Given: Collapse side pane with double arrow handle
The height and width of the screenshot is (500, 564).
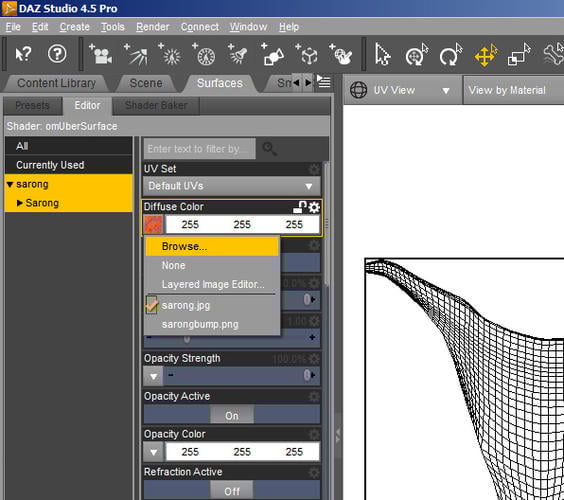Looking at the screenshot, I should [338, 435].
